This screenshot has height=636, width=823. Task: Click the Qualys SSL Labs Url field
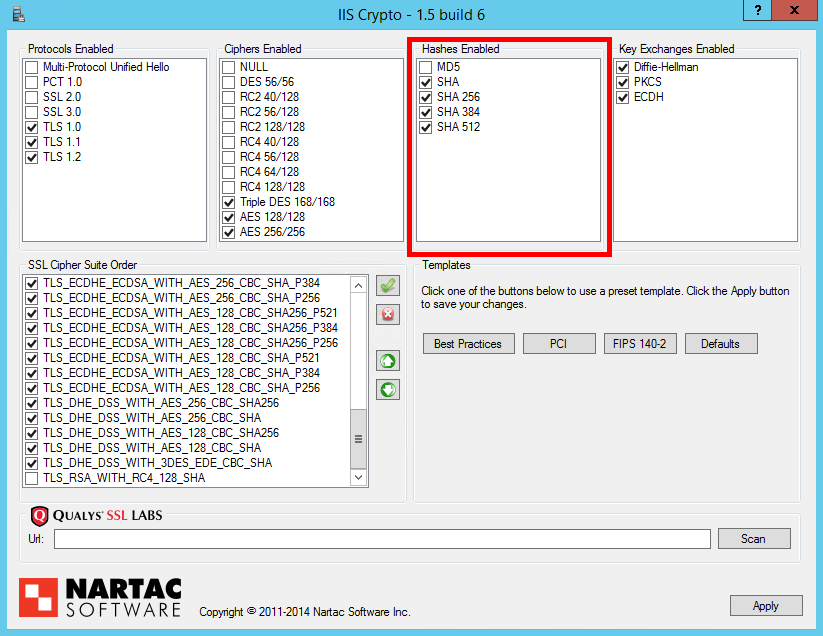(382, 539)
